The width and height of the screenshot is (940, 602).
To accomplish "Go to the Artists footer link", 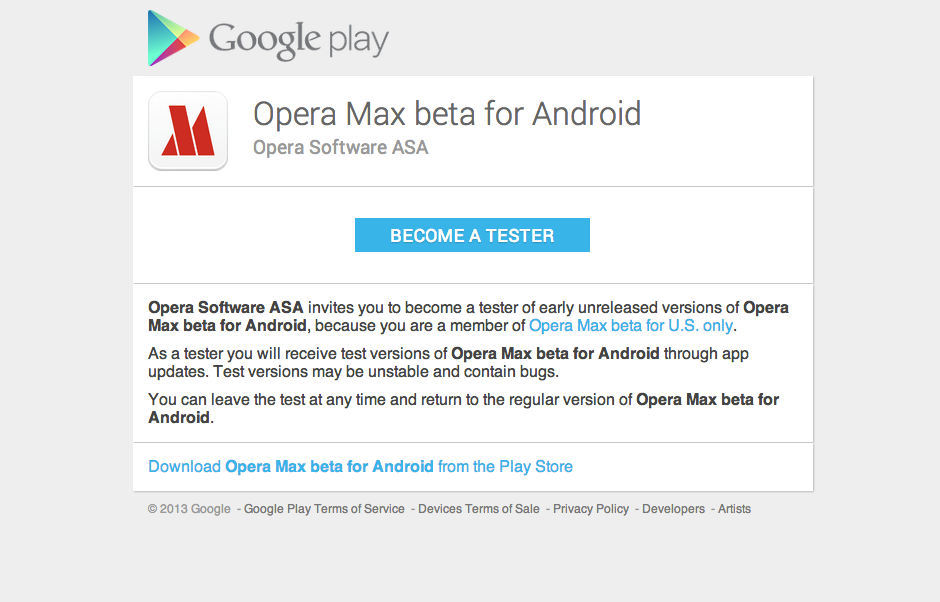I will 734,509.
